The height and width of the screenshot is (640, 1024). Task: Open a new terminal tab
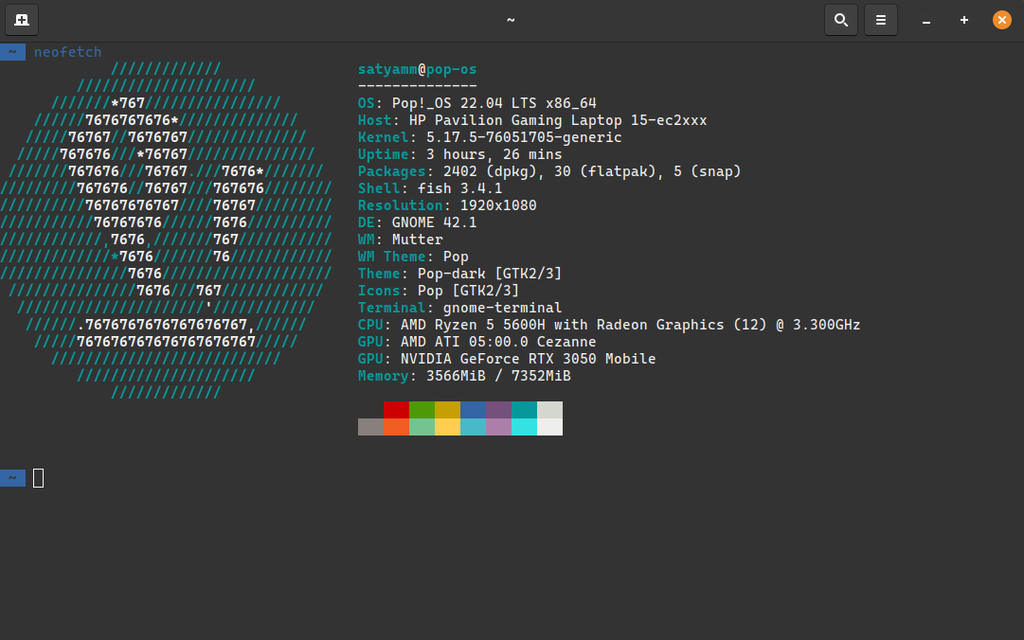(x=22, y=20)
